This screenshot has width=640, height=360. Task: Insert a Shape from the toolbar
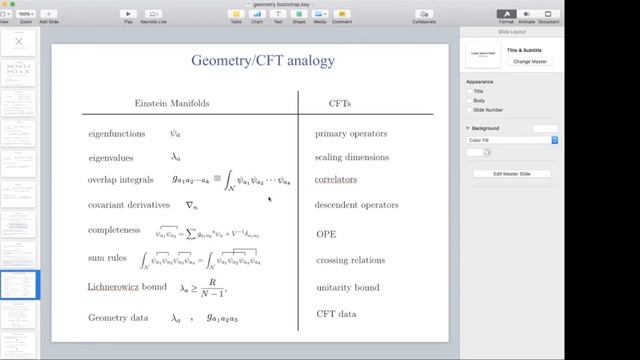click(x=299, y=14)
